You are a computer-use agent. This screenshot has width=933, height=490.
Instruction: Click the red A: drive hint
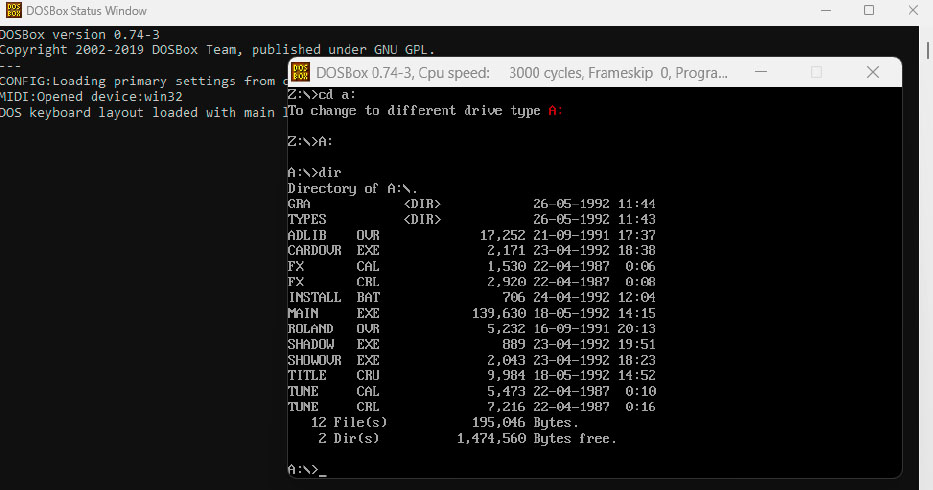tap(556, 111)
